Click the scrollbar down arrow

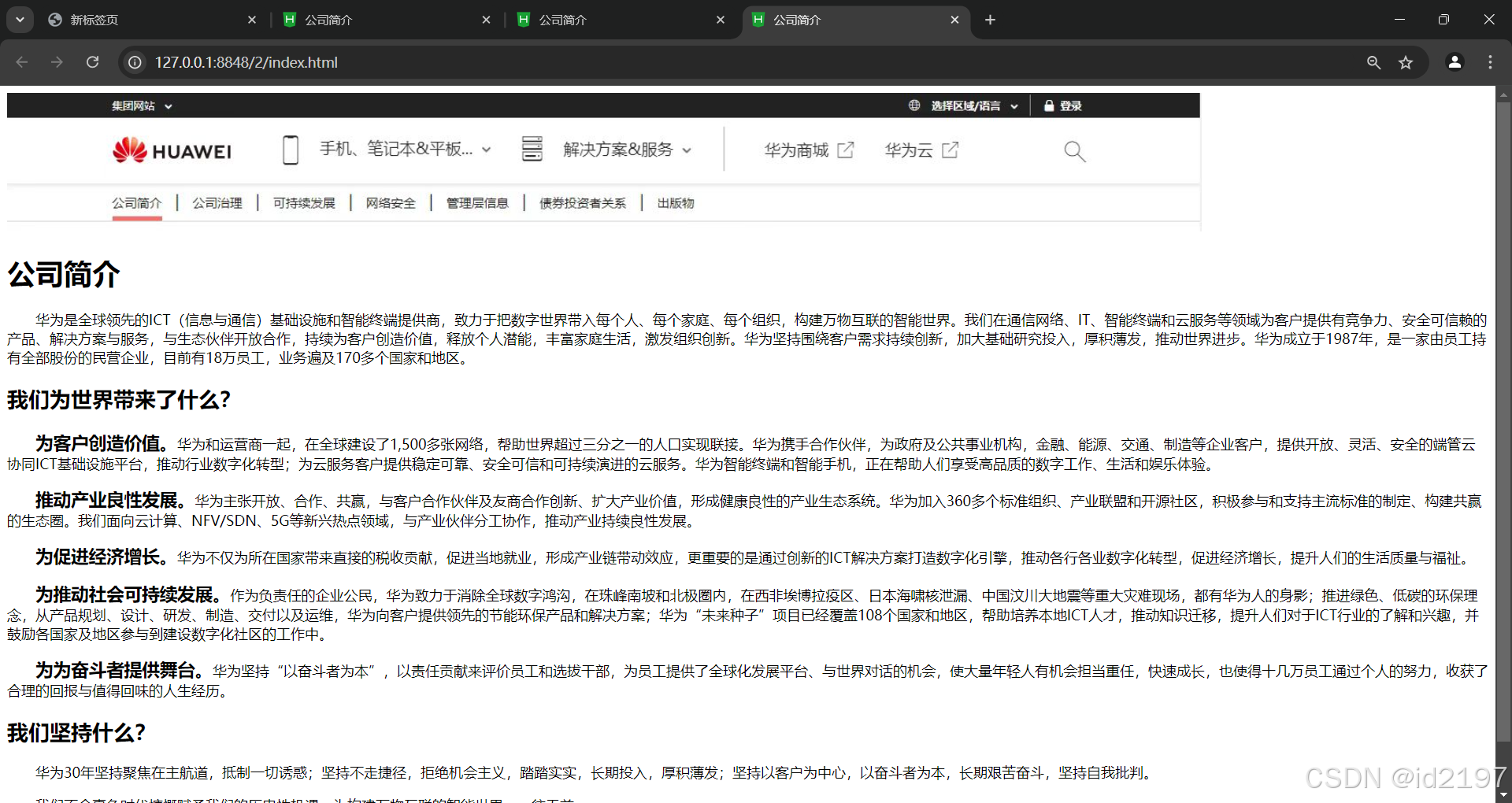tap(1503, 795)
